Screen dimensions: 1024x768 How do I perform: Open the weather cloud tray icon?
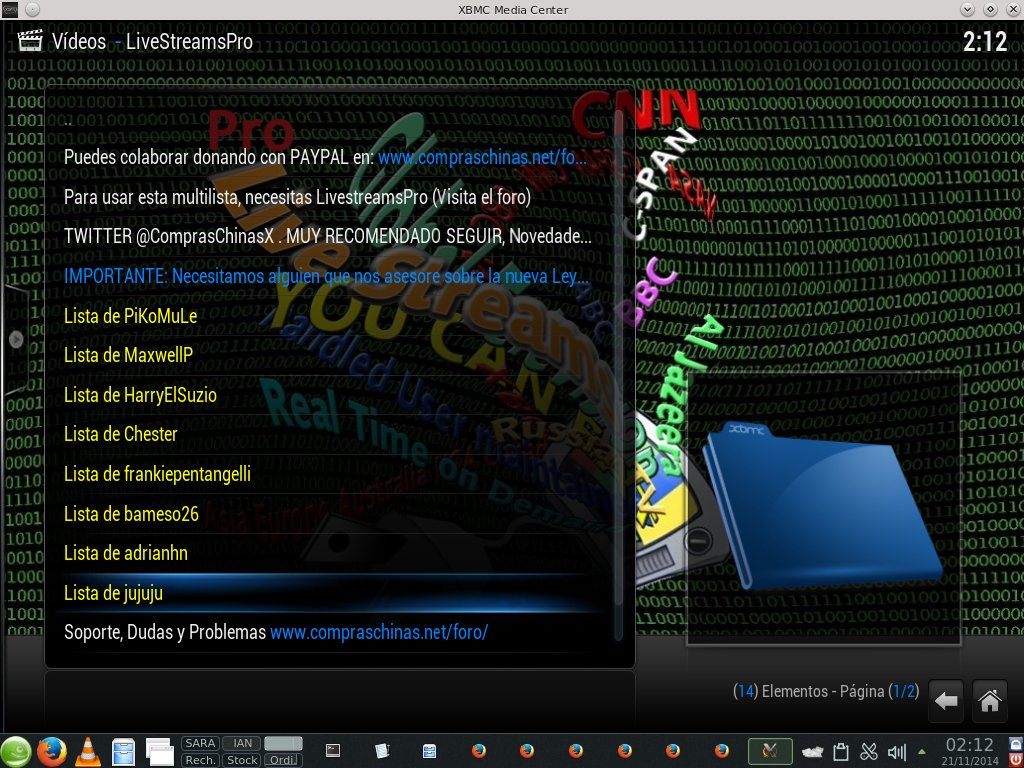[812, 752]
